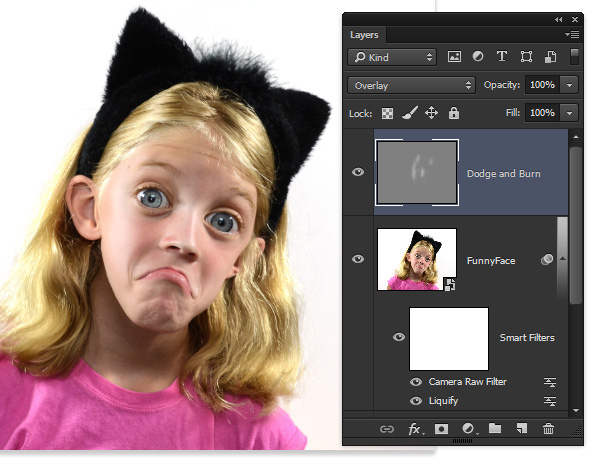
Task: Hide the FunnyFace layer
Action: (x=358, y=259)
